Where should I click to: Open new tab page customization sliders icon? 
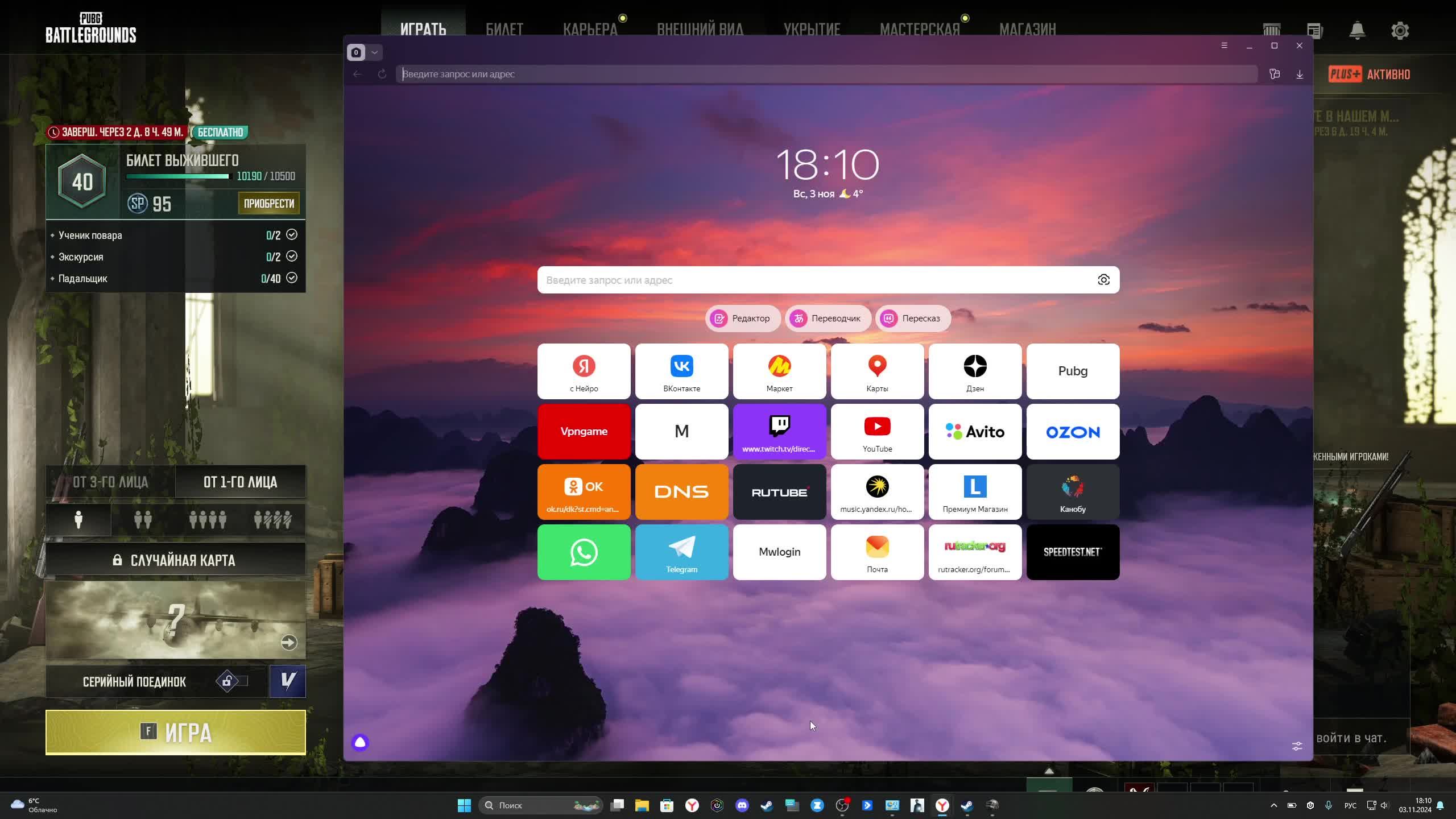(x=1297, y=746)
